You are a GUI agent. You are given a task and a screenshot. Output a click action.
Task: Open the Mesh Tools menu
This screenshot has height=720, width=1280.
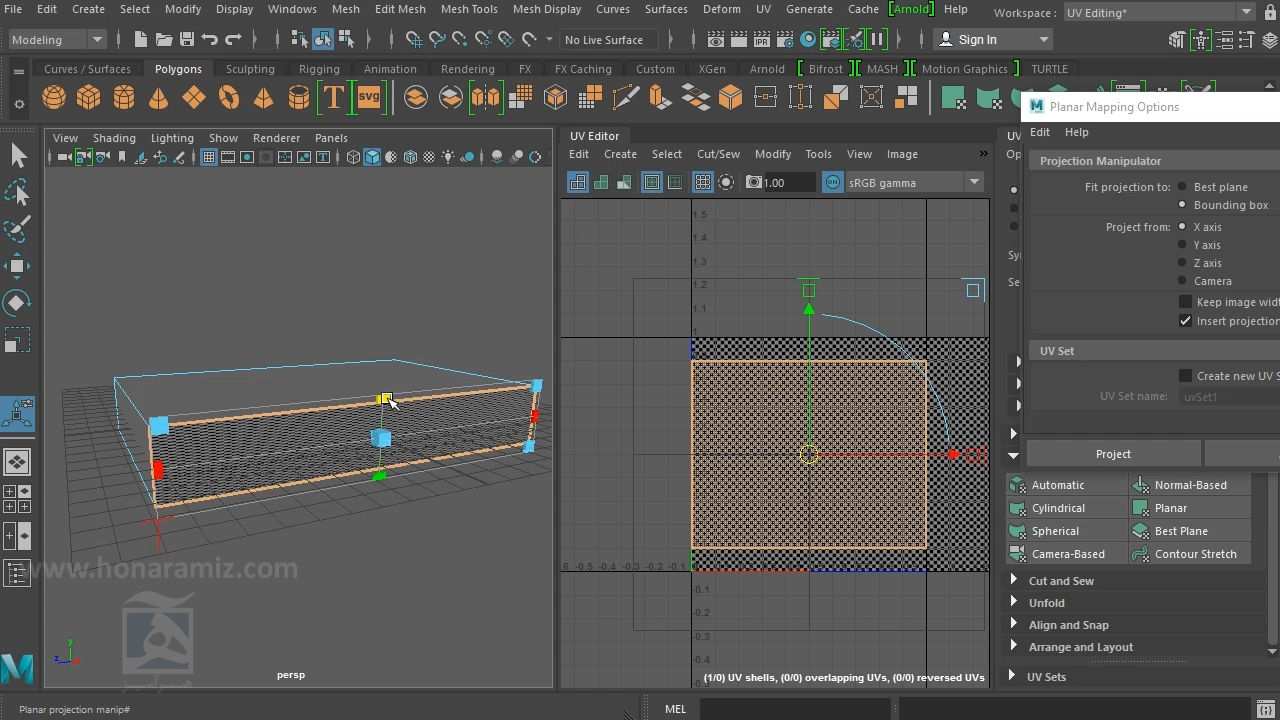click(469, 9)
